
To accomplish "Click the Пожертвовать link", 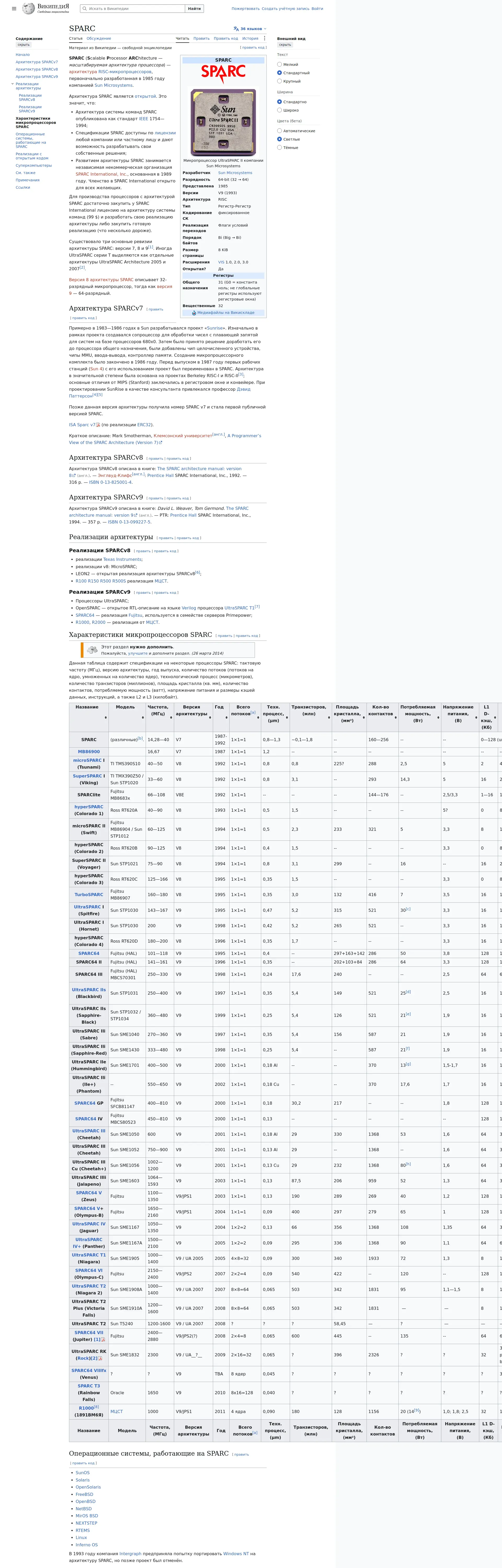I will point(245,9).
